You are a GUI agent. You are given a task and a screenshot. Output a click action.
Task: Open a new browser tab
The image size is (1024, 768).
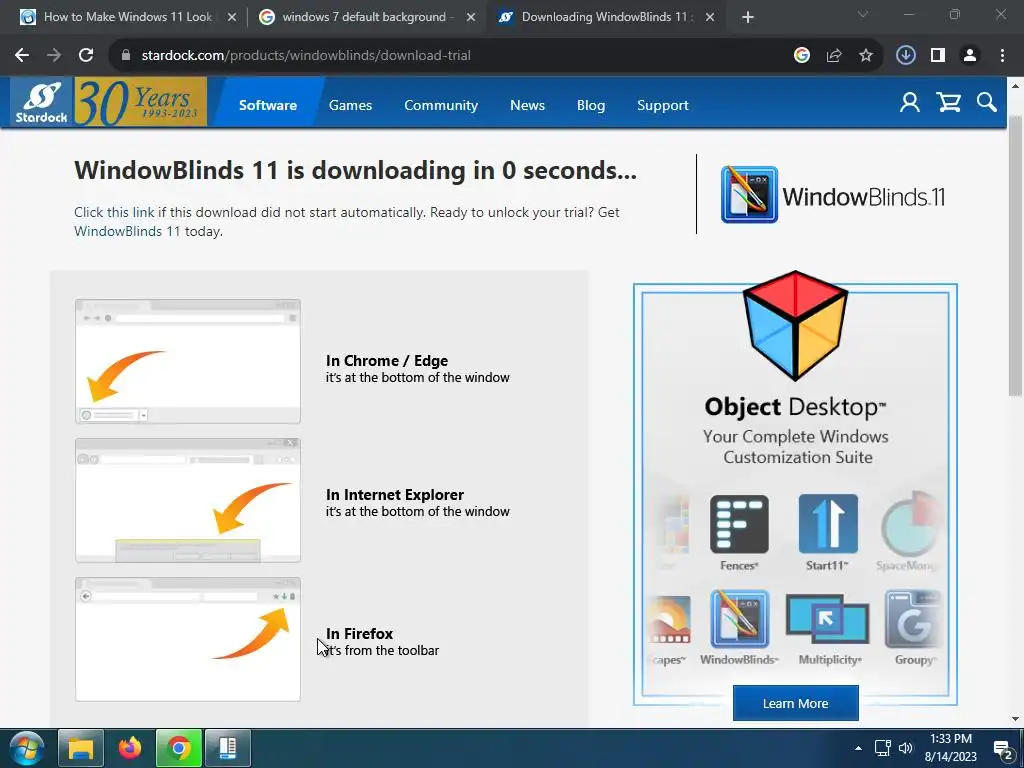(748, 18)
